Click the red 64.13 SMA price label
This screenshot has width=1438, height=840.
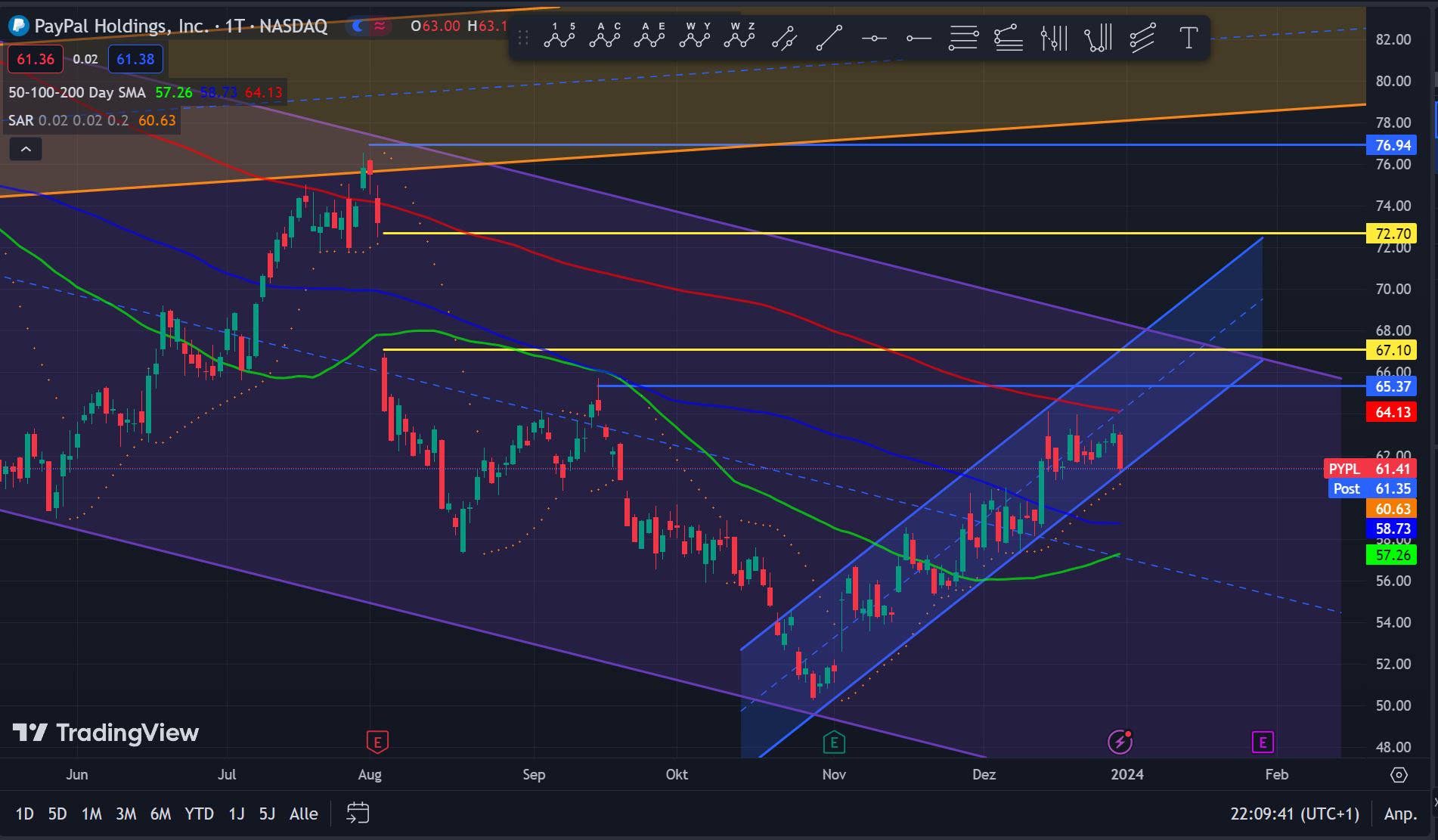click(x=1392, y=412)
